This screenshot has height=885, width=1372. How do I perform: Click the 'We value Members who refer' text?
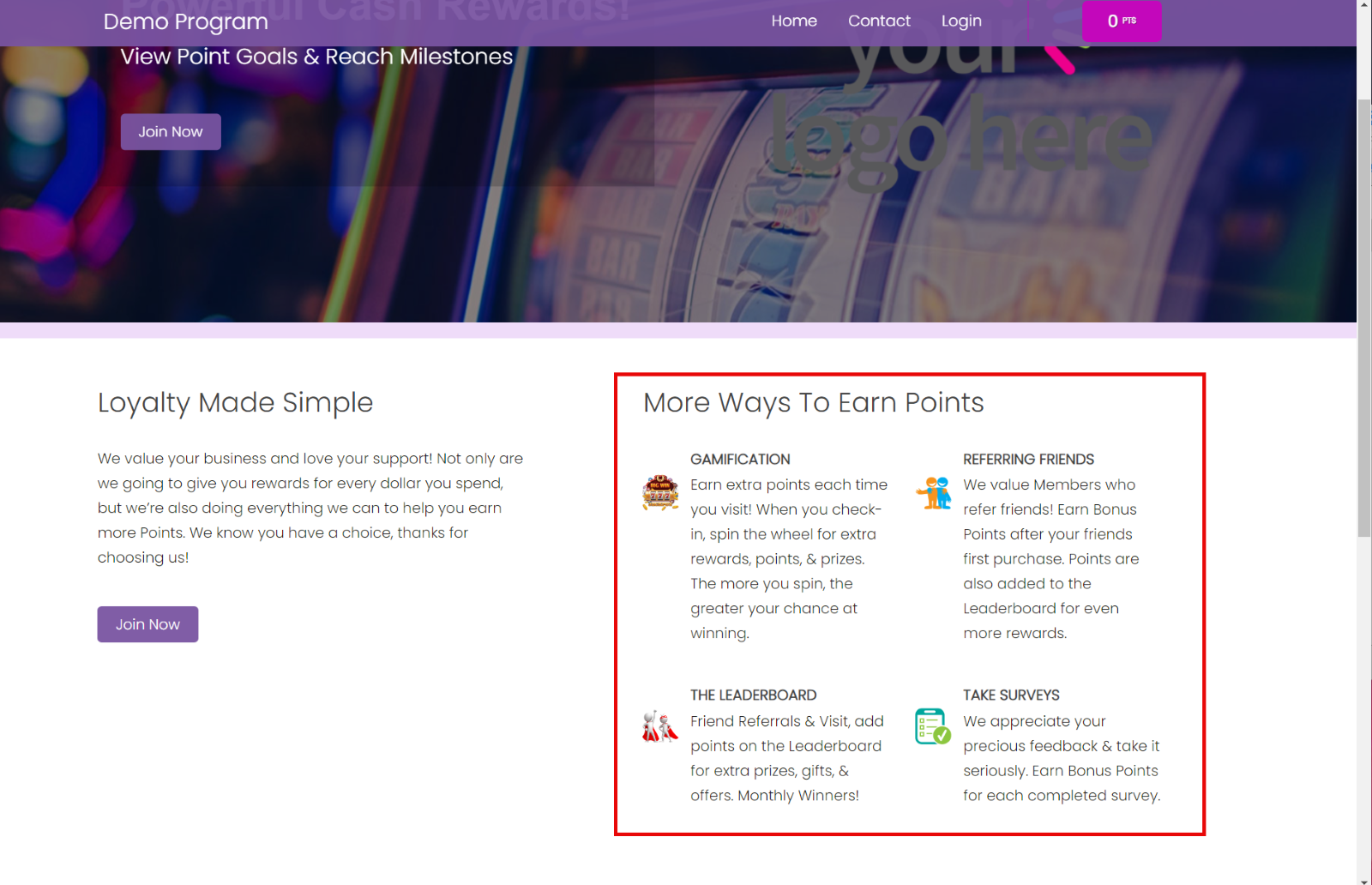tap(1051, 559)
